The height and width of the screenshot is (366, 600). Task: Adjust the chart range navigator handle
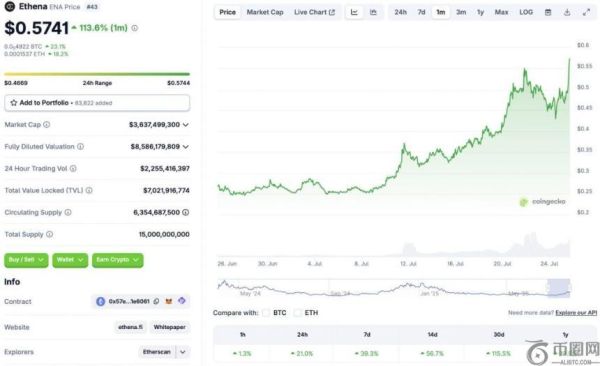coord(558,288)
